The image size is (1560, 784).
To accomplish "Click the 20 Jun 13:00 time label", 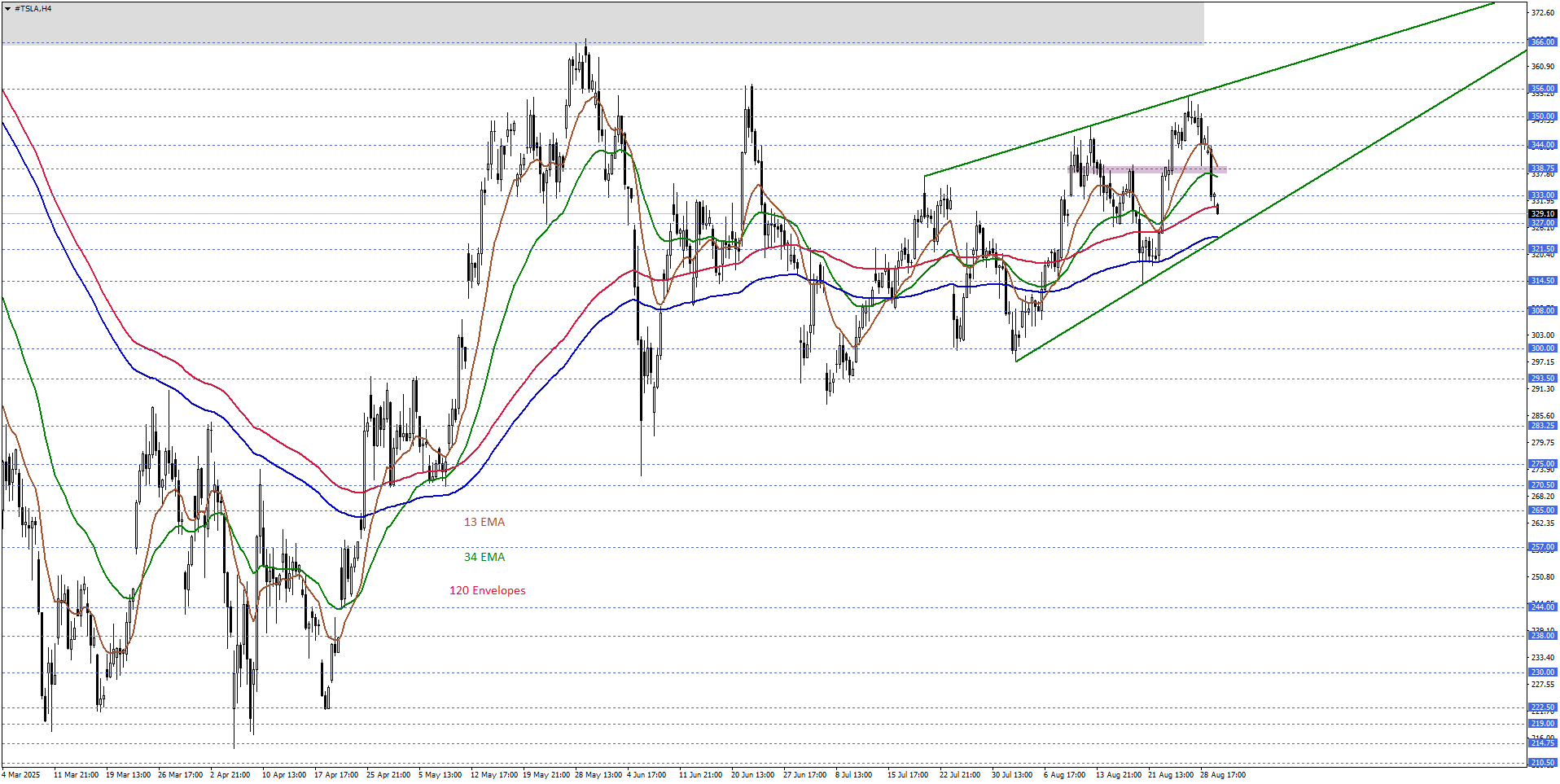I will [753, 775].
